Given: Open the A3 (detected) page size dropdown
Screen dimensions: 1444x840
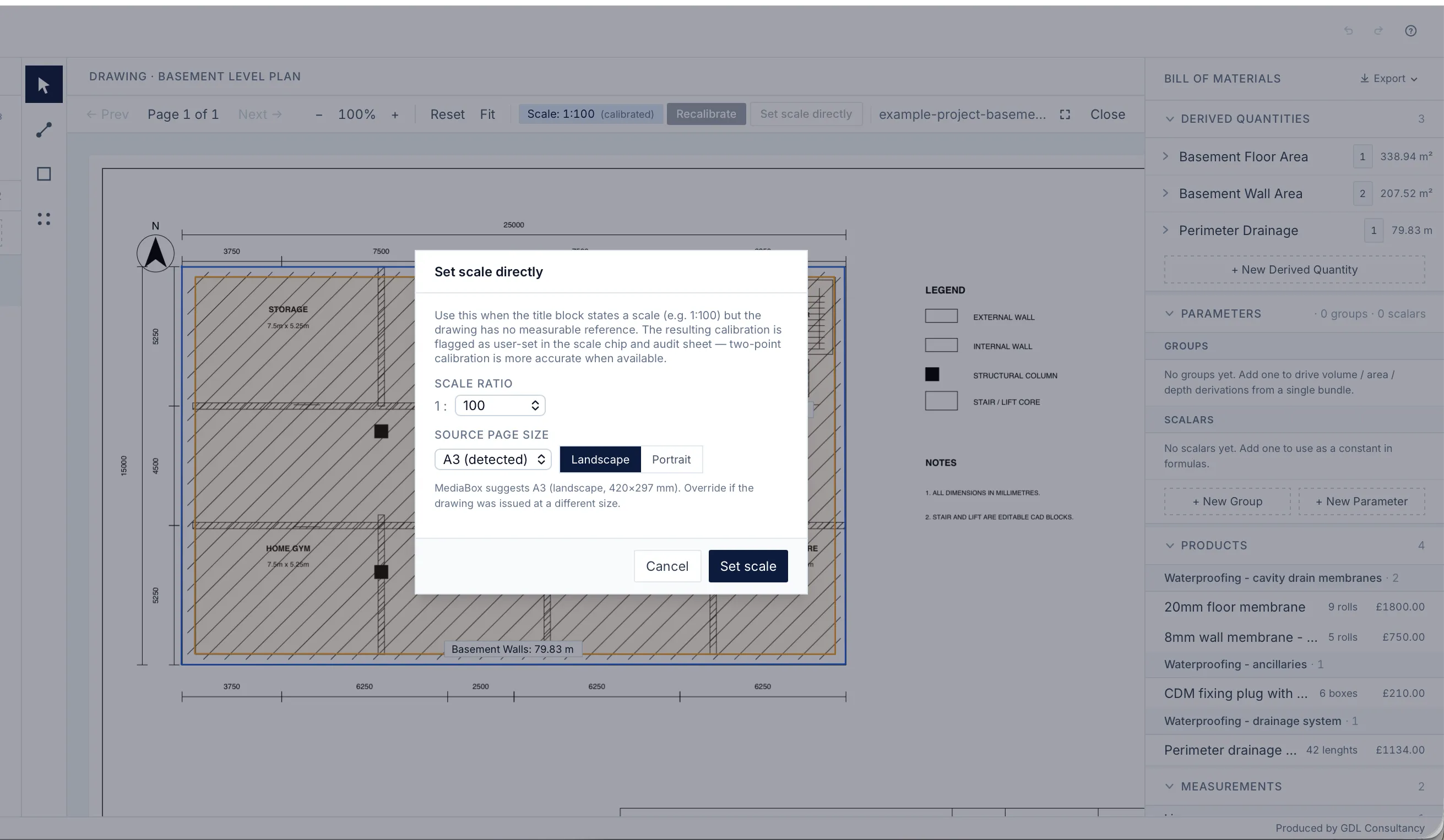Looking at the screenshot, I should click(x=493, y=459).
